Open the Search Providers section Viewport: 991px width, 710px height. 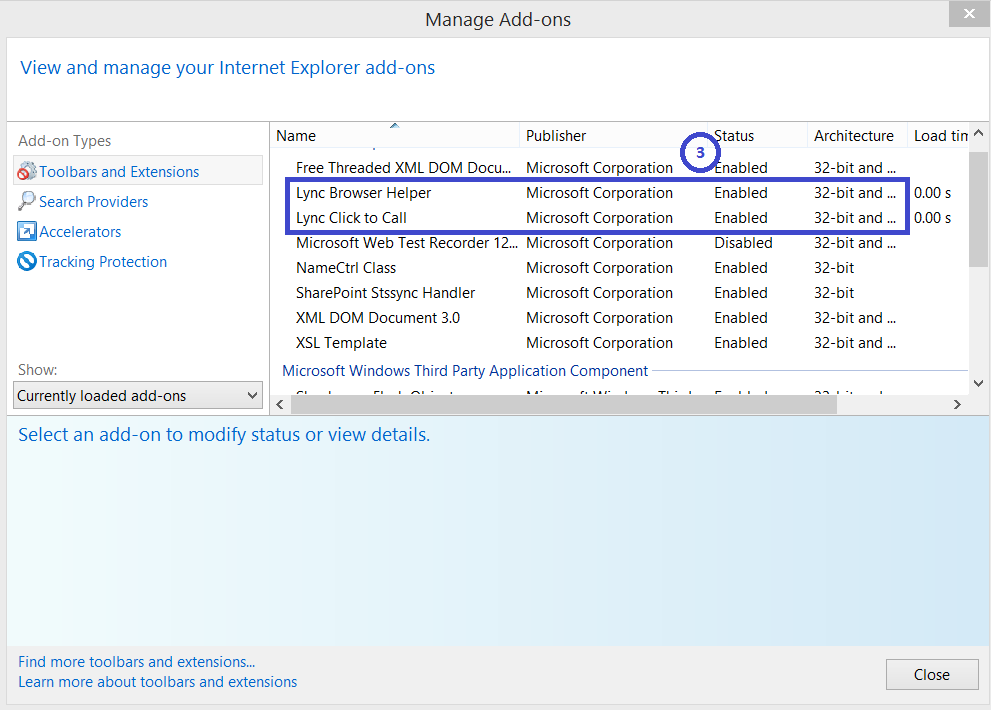(x=91, y=201)
